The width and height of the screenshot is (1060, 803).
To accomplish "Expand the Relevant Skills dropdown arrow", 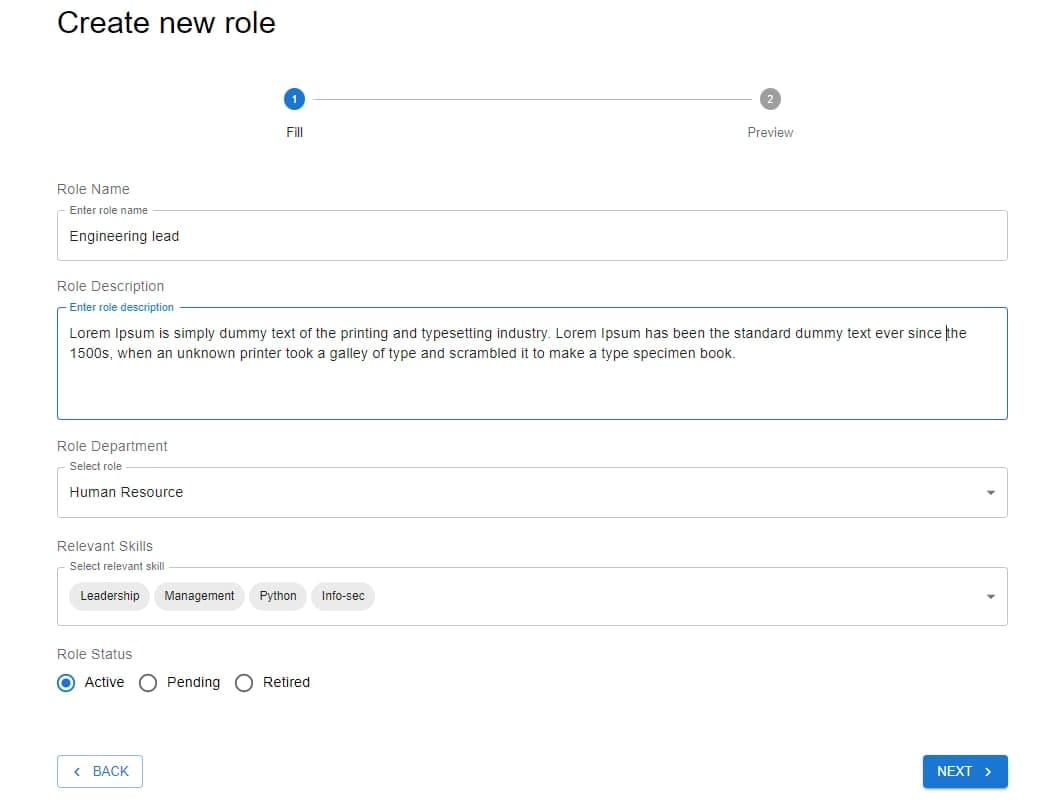I will click(x=990, y=597).
